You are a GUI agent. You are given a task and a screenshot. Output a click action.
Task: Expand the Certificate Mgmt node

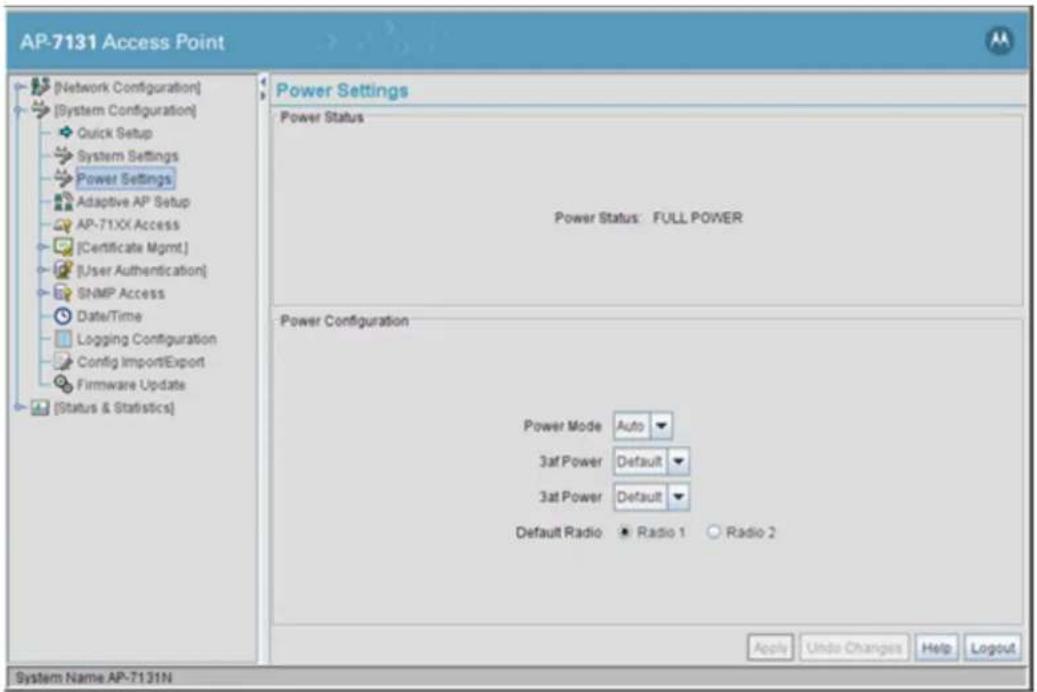[43, 247]
